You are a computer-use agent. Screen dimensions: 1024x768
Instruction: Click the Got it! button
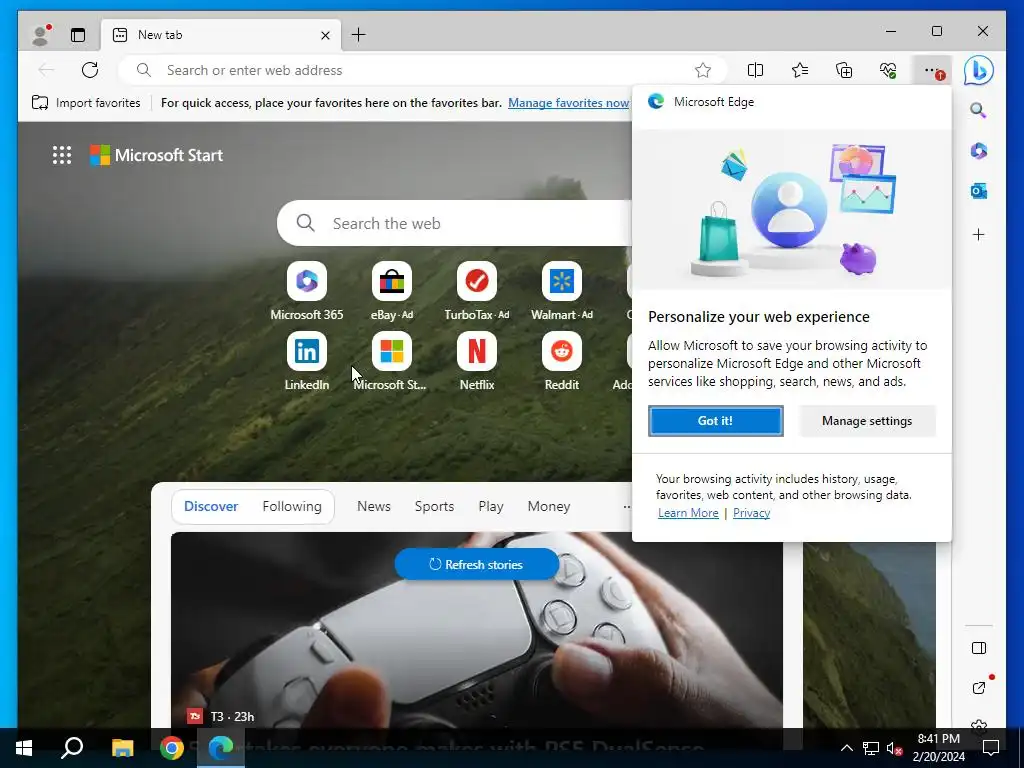pos(716,421)
